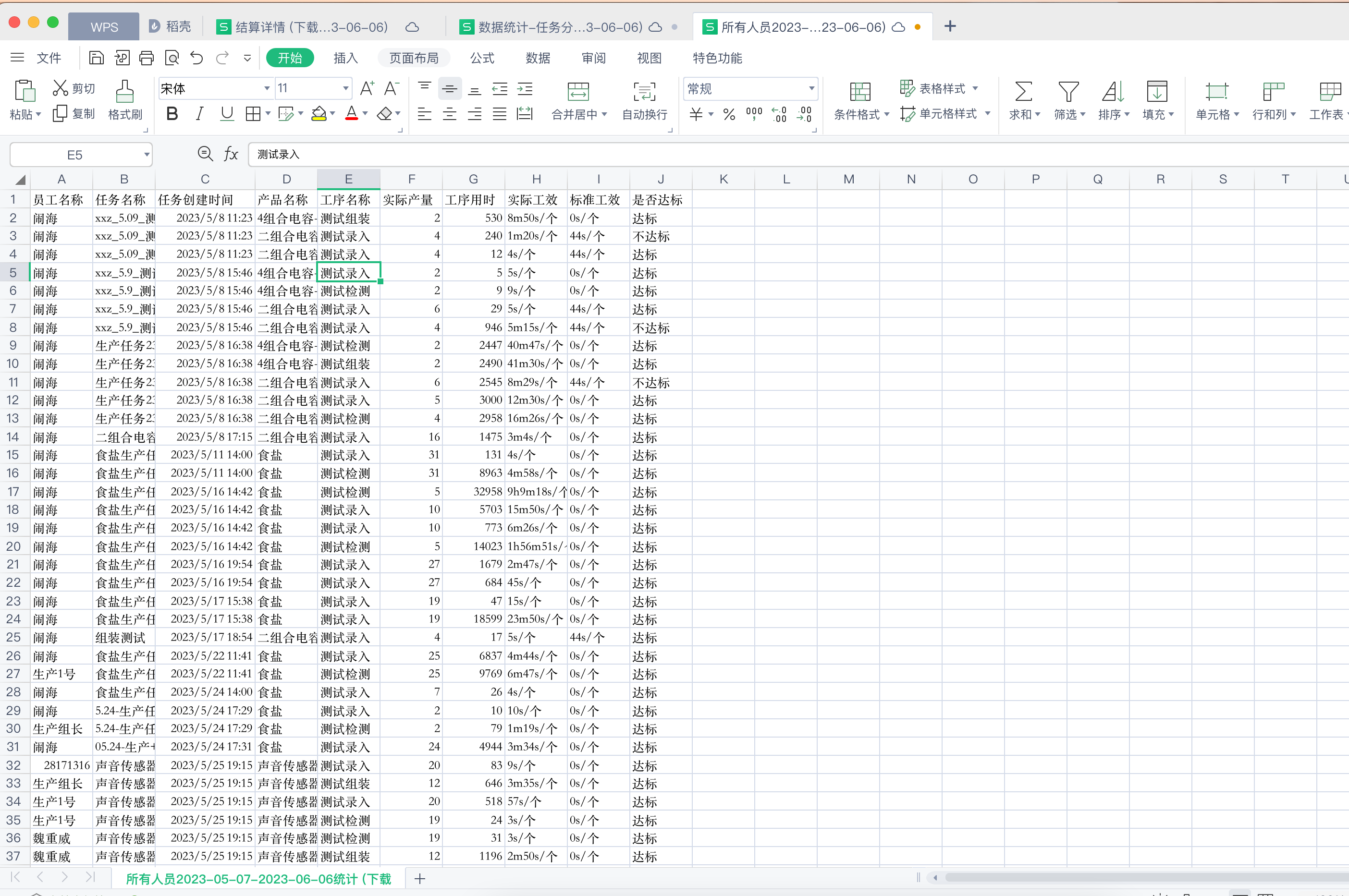Click the Sort A-Z icon

click(x=1113, y=91)
